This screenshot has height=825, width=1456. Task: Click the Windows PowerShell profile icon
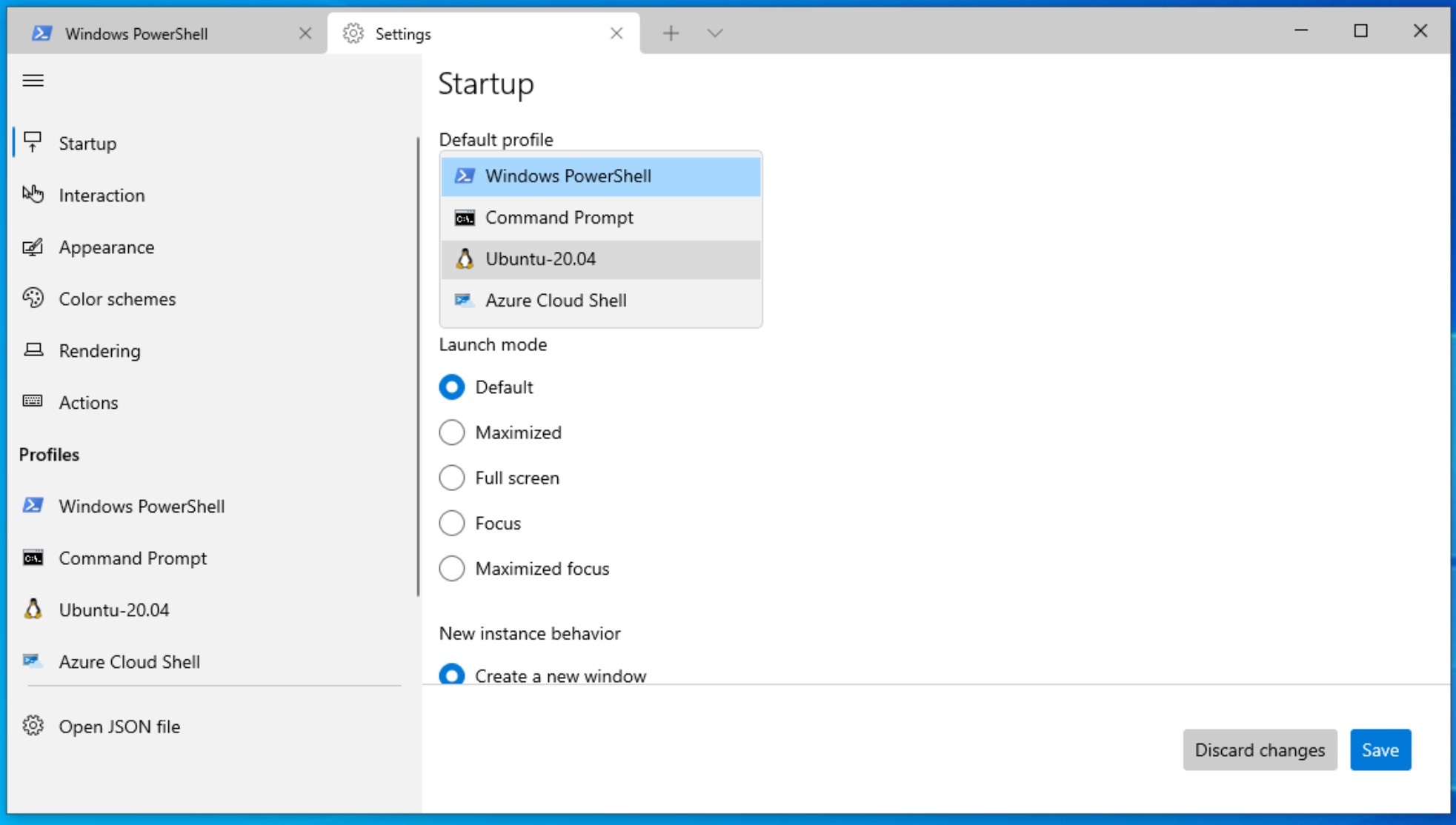[x=33, y=505]
